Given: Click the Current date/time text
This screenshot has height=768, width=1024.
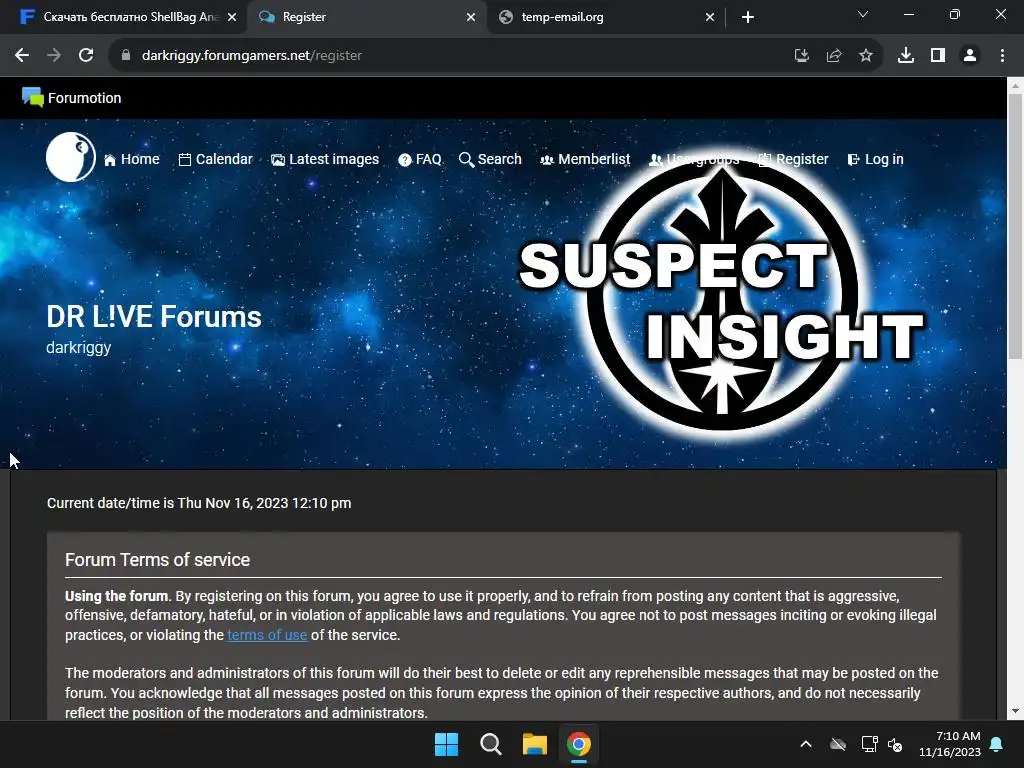Looking at the screenshot, I should point(199,503).
